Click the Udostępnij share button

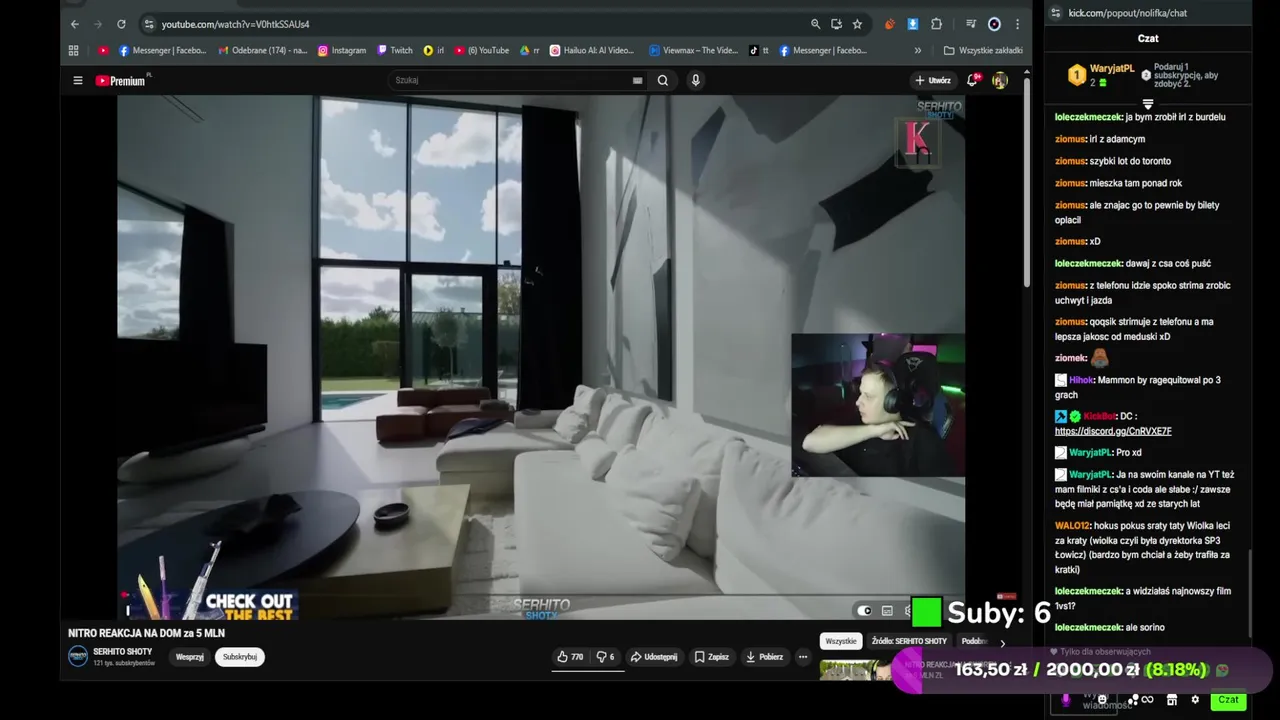(x=654, y=657)
